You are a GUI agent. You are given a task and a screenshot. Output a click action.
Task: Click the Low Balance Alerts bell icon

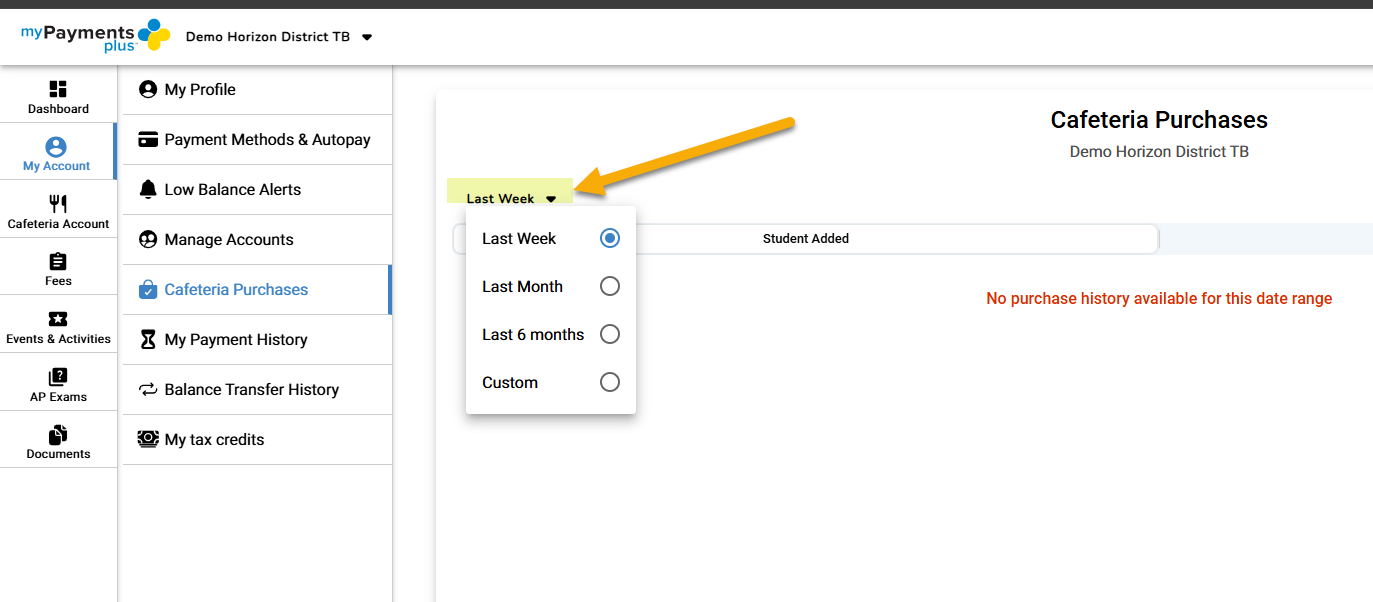click(x=148, y=189)
